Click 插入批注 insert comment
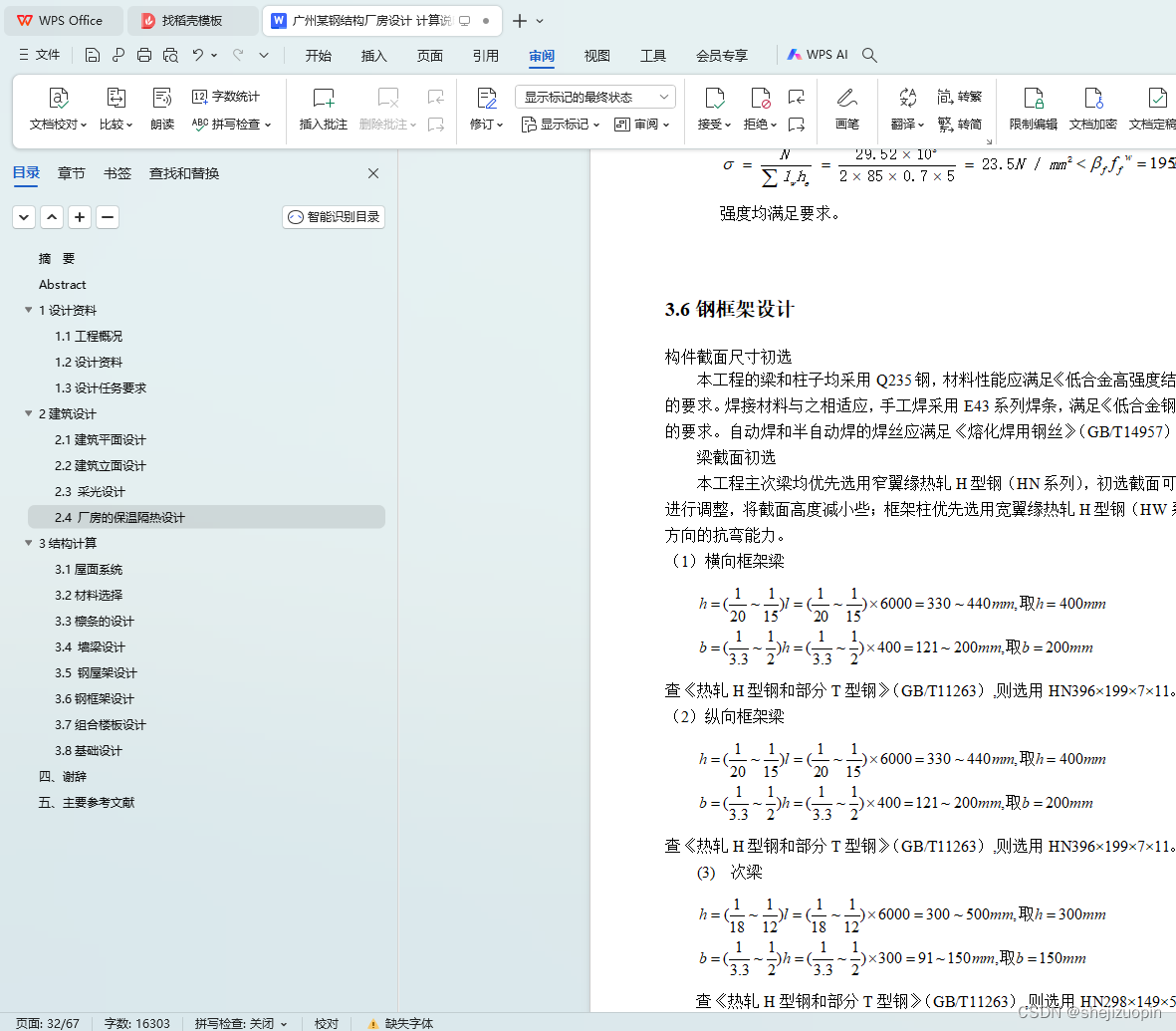1176x1031 pixels. pyautogui.click(x=324, y=110)
